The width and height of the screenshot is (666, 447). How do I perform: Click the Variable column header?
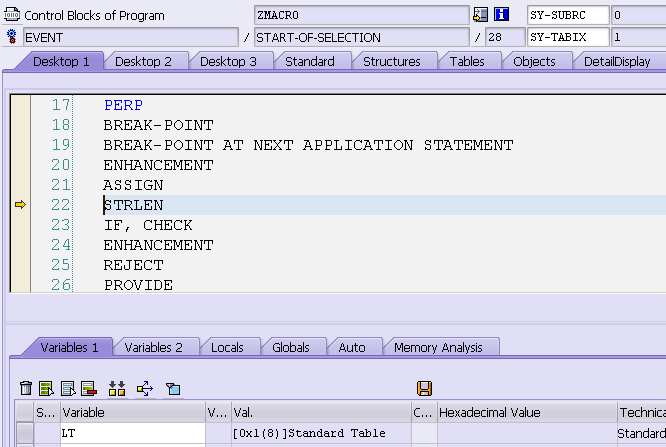[133, 412]
